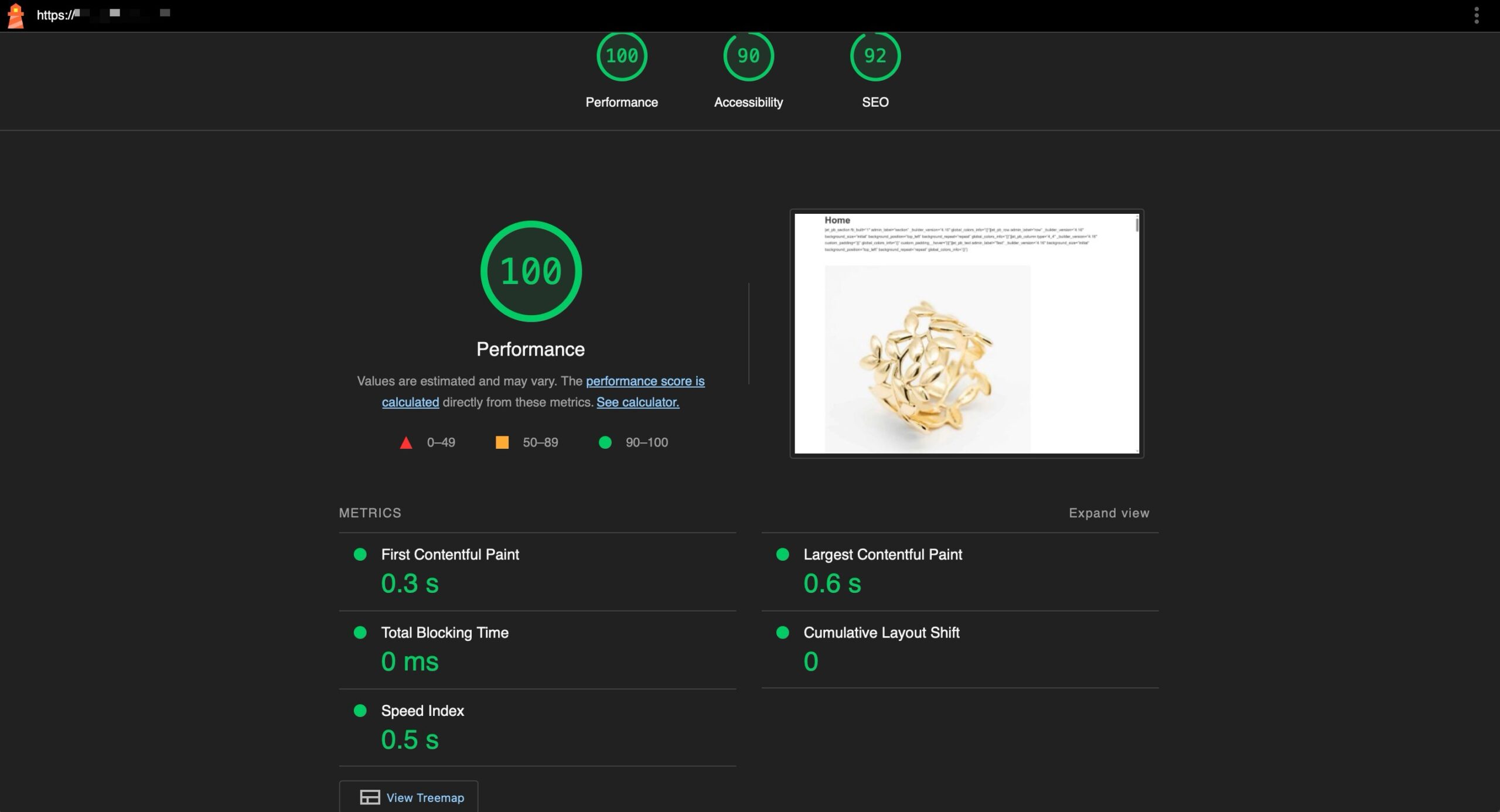The height and width of the screenshot is (812, 1500).
Task: Follow the performance score is calculated link
Action: [645, 381]
